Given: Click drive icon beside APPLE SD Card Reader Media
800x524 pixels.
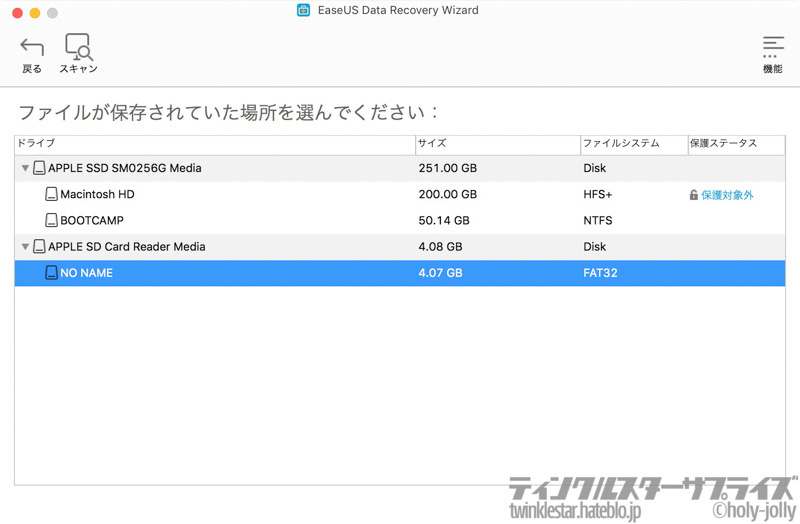Looking at the screenshot, I should pyautogui.click(x=39, y=246).
